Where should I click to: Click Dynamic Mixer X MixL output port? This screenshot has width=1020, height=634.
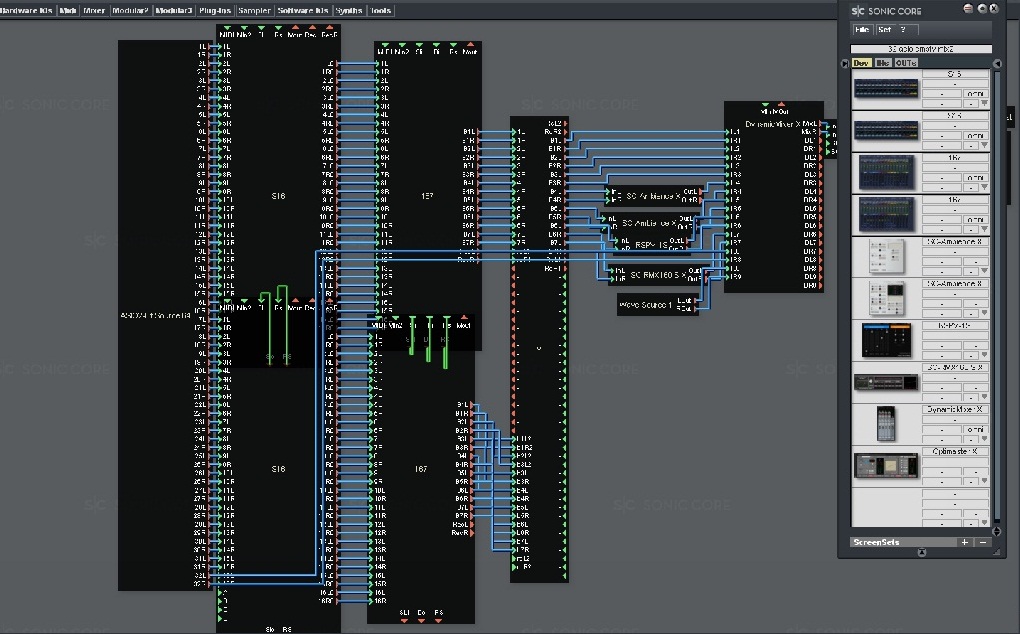point(822,124)
